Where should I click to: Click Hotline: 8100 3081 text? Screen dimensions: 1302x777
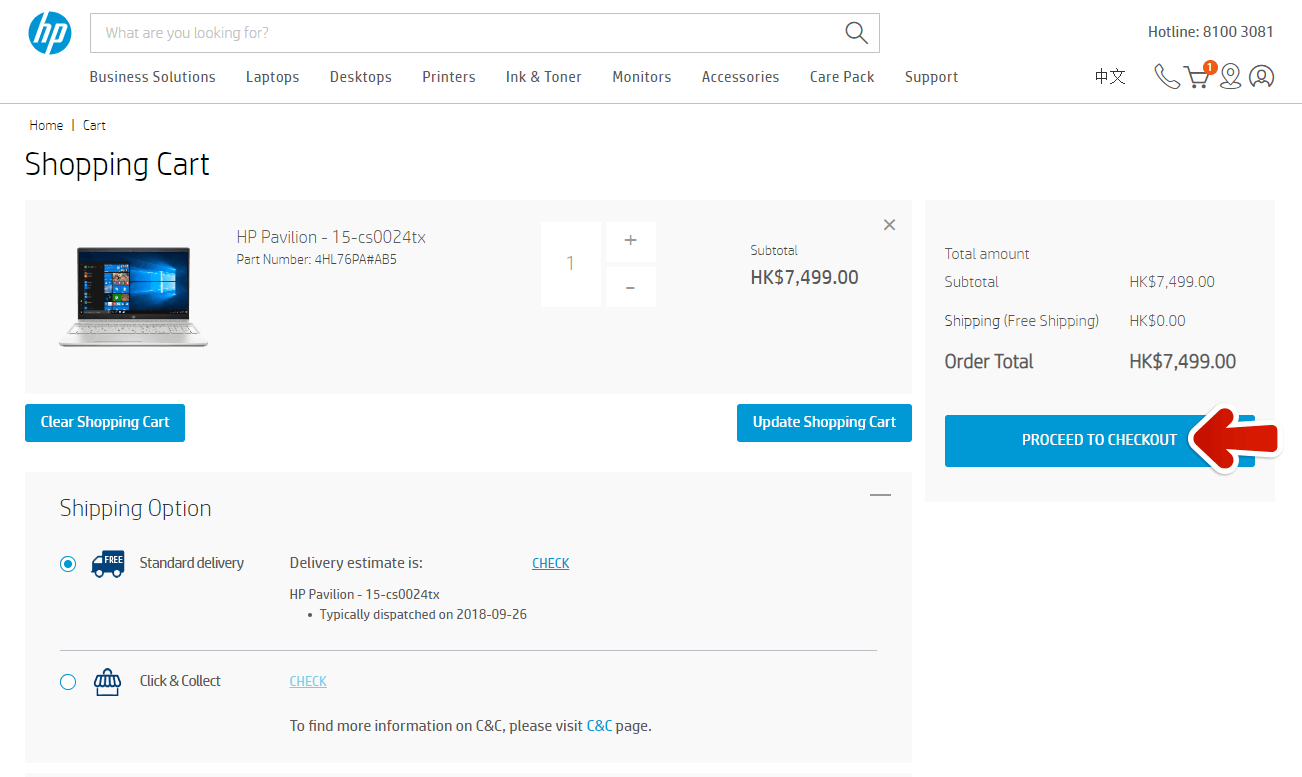[x=1211, y=32]
